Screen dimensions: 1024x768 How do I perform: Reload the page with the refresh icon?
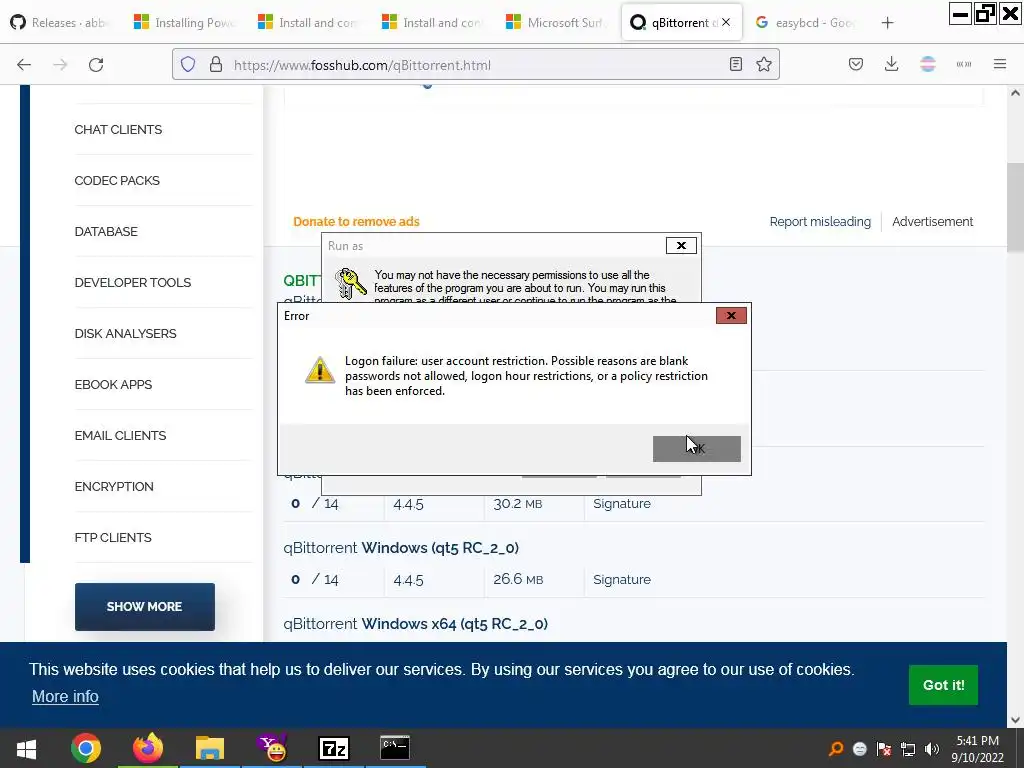(x=96, y=65)
